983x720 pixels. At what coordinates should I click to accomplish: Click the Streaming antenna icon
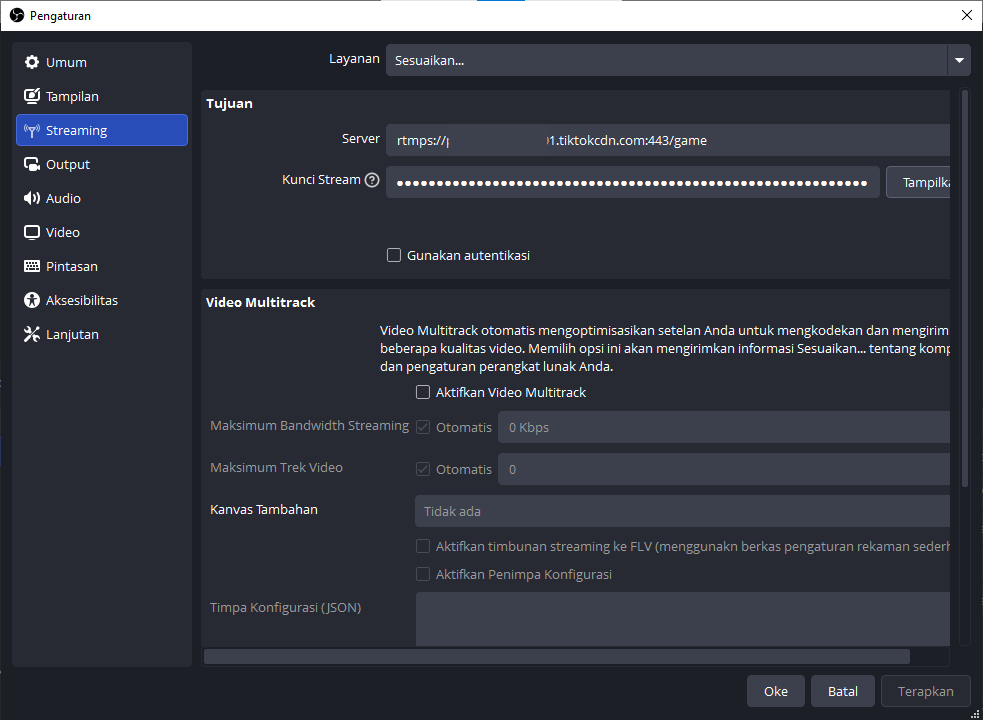[x=31, y=130]
